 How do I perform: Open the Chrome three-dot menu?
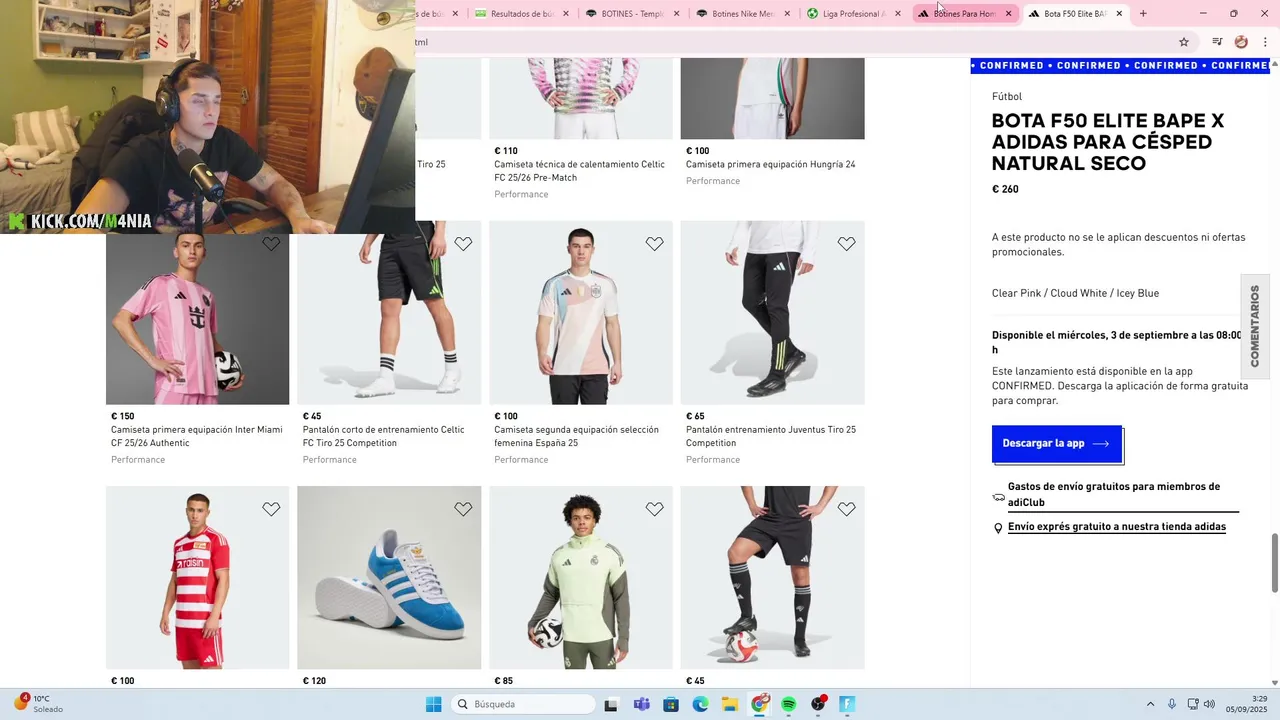point(1265,42)
